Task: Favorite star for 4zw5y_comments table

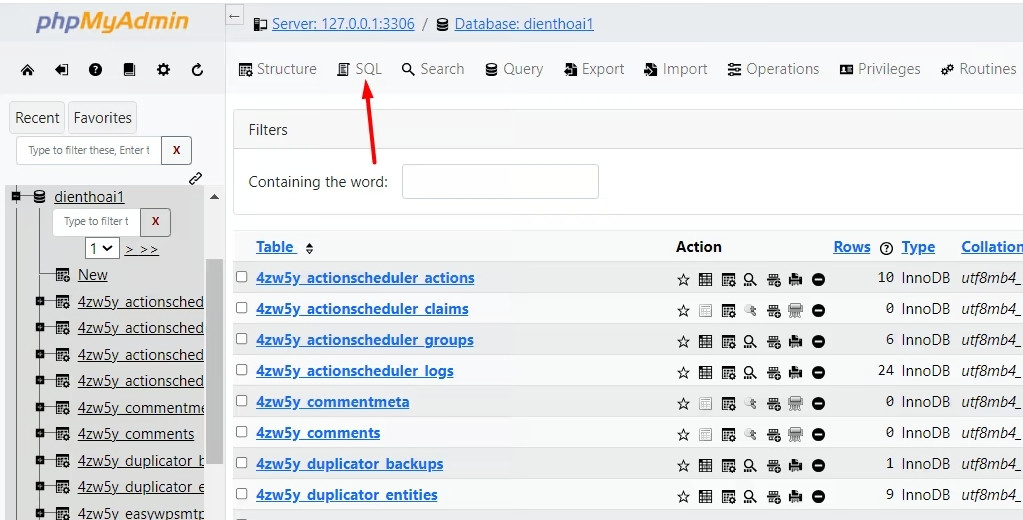Action: coord(683,435)
